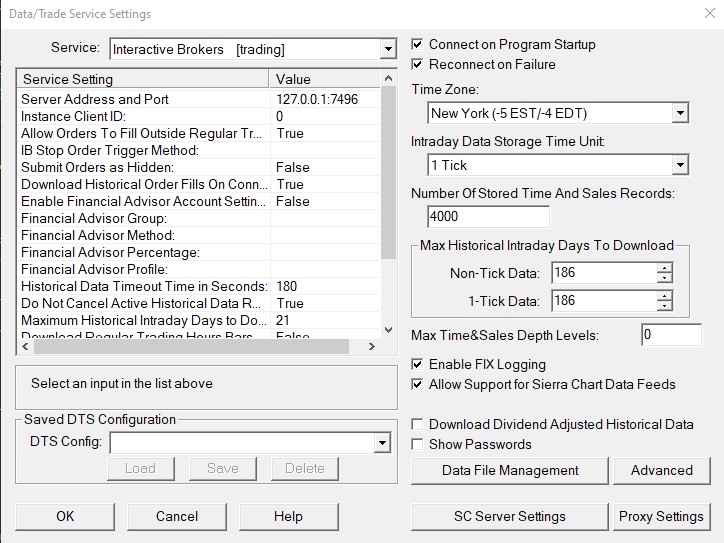
Task: Click the horizontal scrollbar left arrow
Action: [25, 347]
